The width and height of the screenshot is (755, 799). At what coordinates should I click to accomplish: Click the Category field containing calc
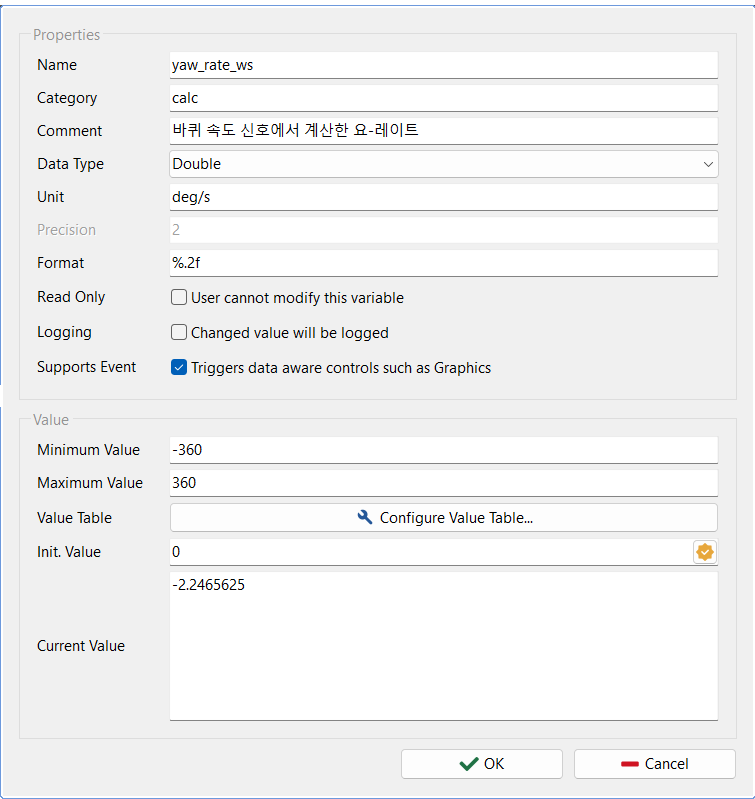[x=444, y=98]
